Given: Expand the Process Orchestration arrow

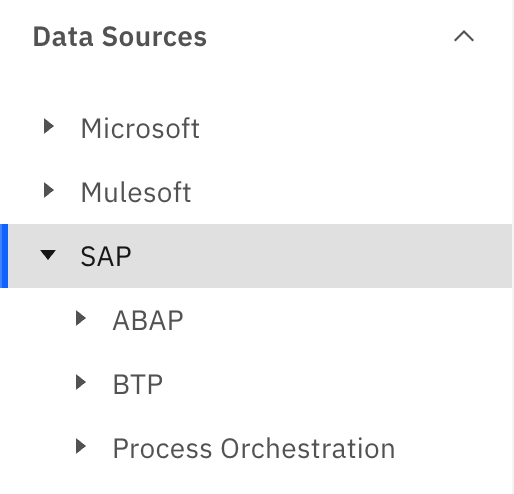Looking at the screenshot, I should tap(81, 446).
